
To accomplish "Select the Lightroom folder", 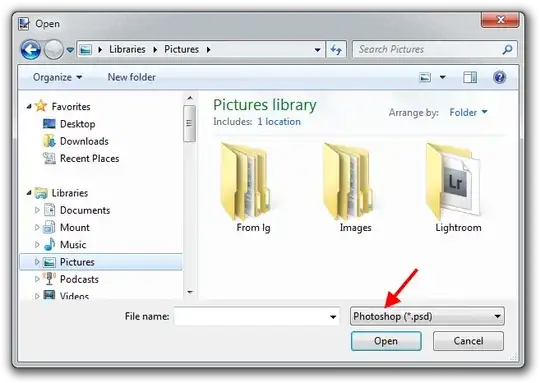I will point(458,187).
